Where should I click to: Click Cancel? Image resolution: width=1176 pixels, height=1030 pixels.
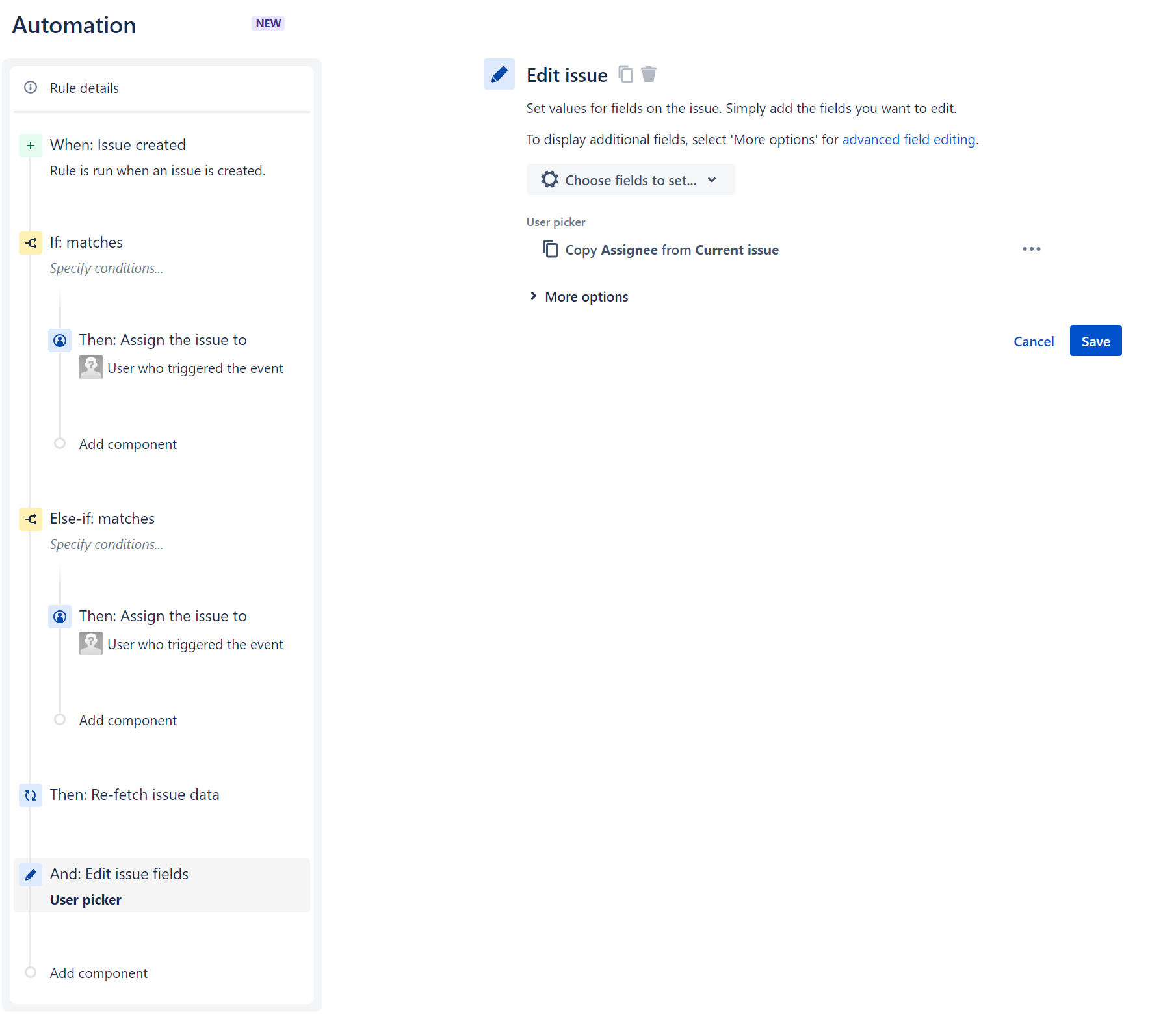point(1034,341)
